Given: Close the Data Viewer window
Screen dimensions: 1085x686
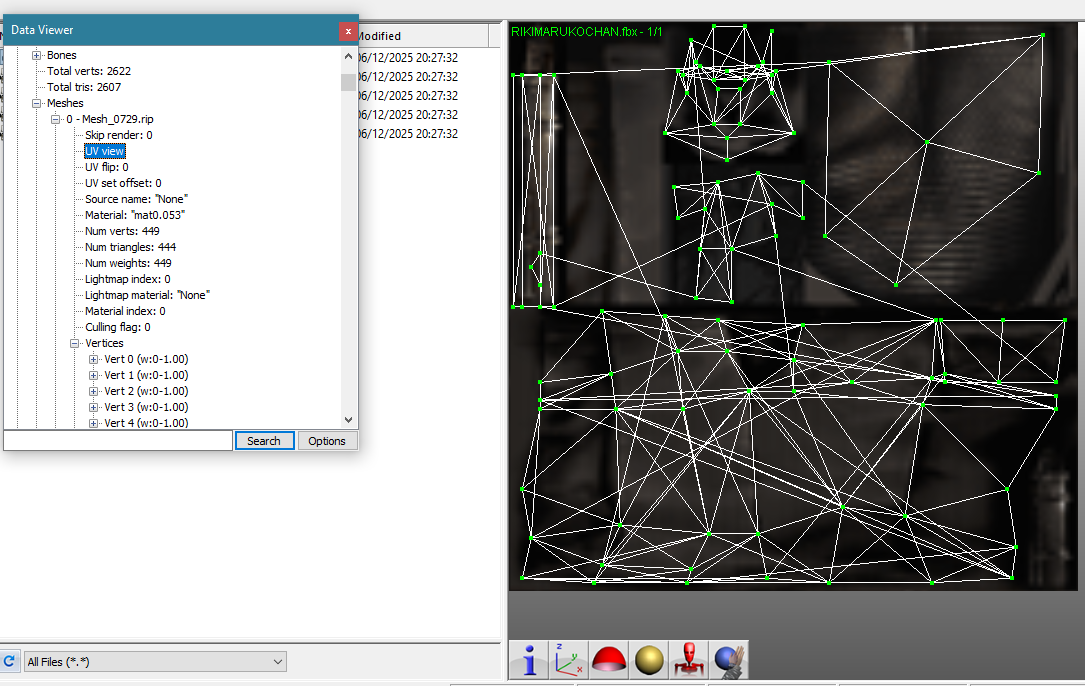Looking at the screenshot, I should tap(348, 31).
